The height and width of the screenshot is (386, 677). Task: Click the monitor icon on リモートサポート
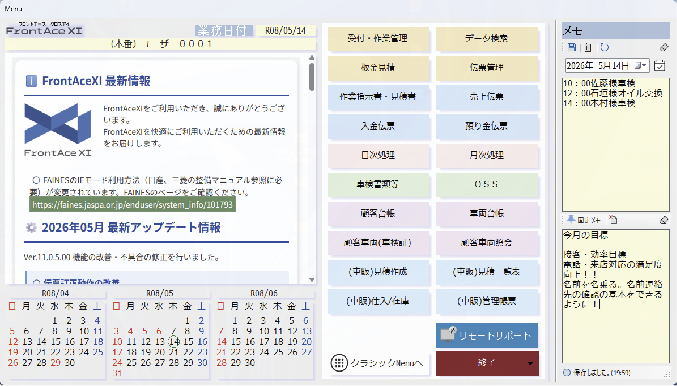tap(448, 335)
